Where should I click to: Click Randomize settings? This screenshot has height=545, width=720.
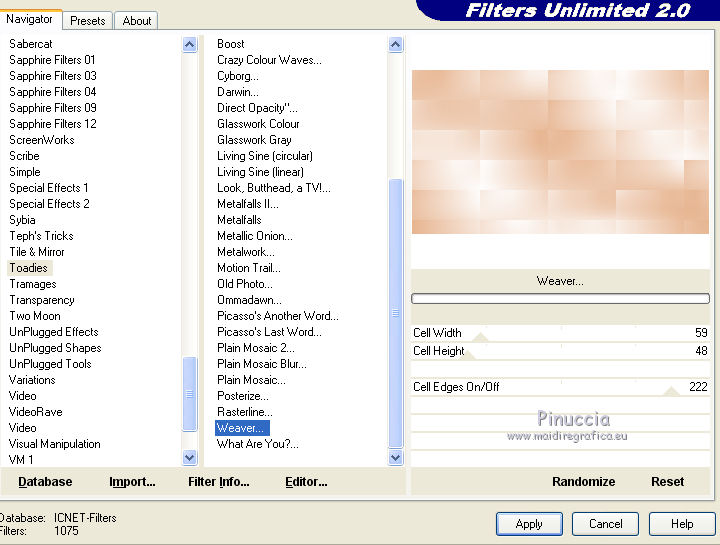coord(584,482)
